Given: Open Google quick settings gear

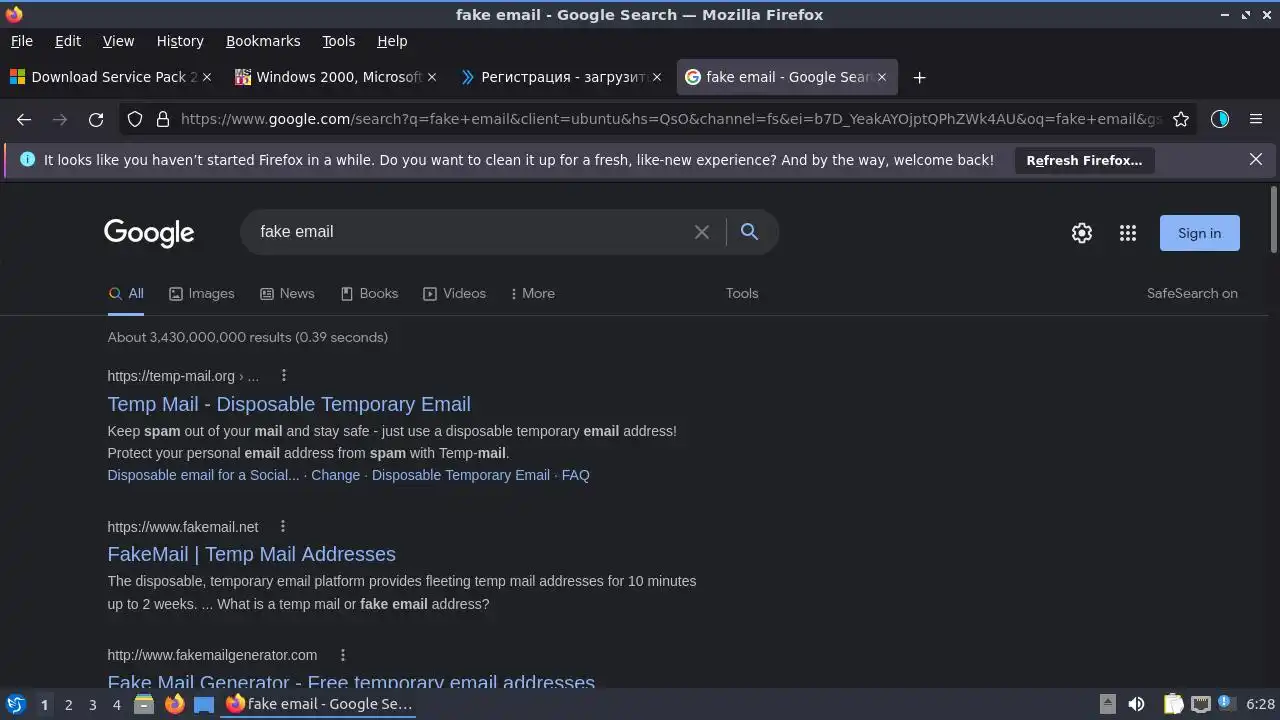Looking at the screenshot, I should 1082,233.
